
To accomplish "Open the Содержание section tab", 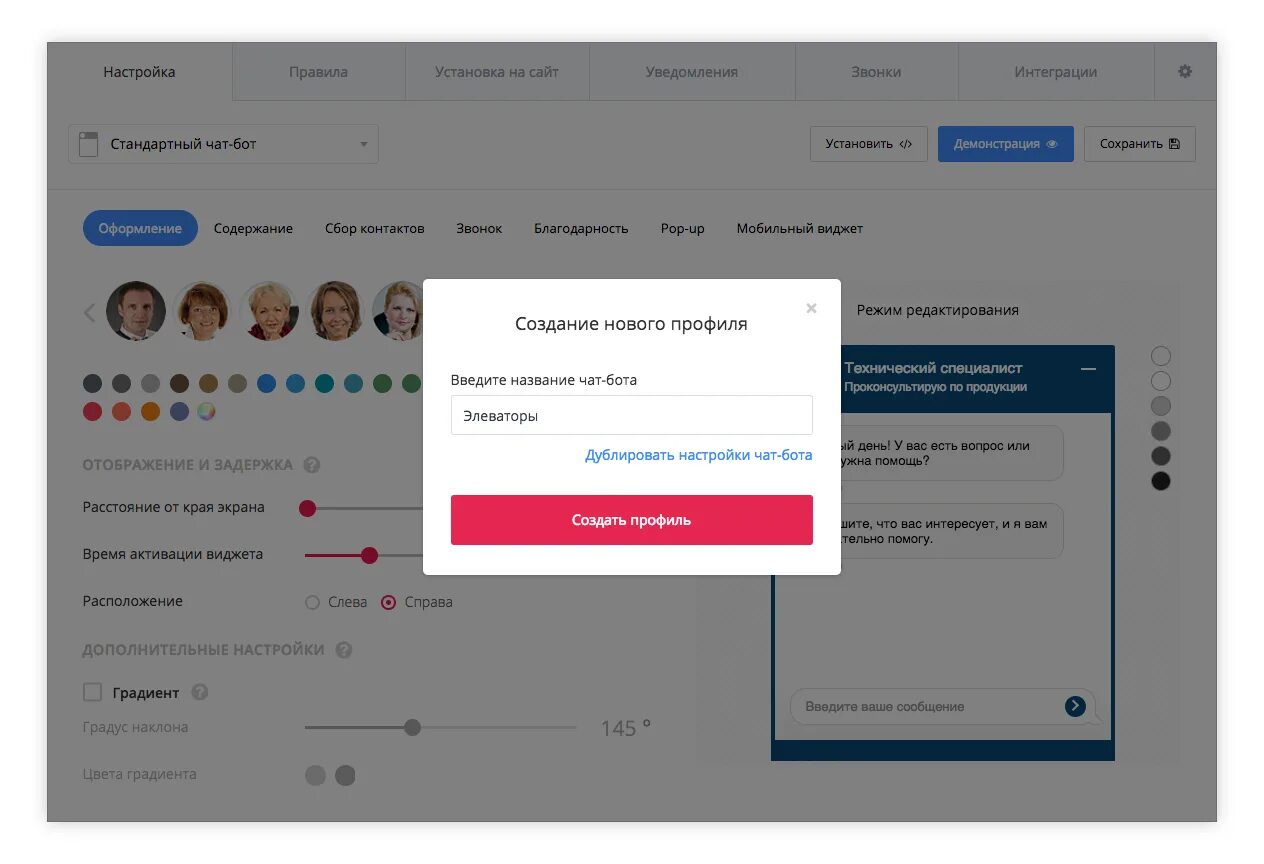I will pyautogui.click(x=253, y=228).
